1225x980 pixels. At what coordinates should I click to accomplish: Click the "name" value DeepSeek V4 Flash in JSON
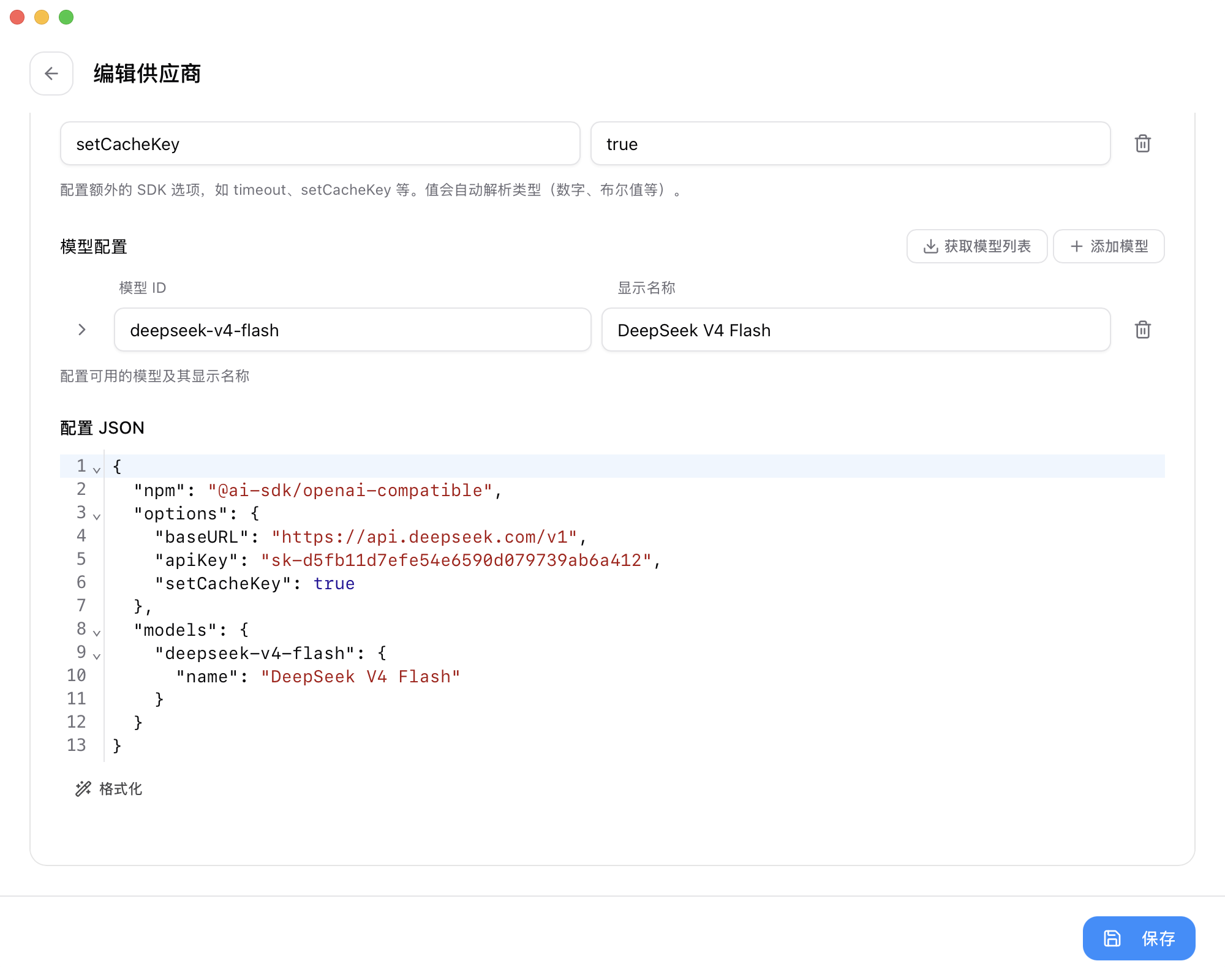coord(361,677)
